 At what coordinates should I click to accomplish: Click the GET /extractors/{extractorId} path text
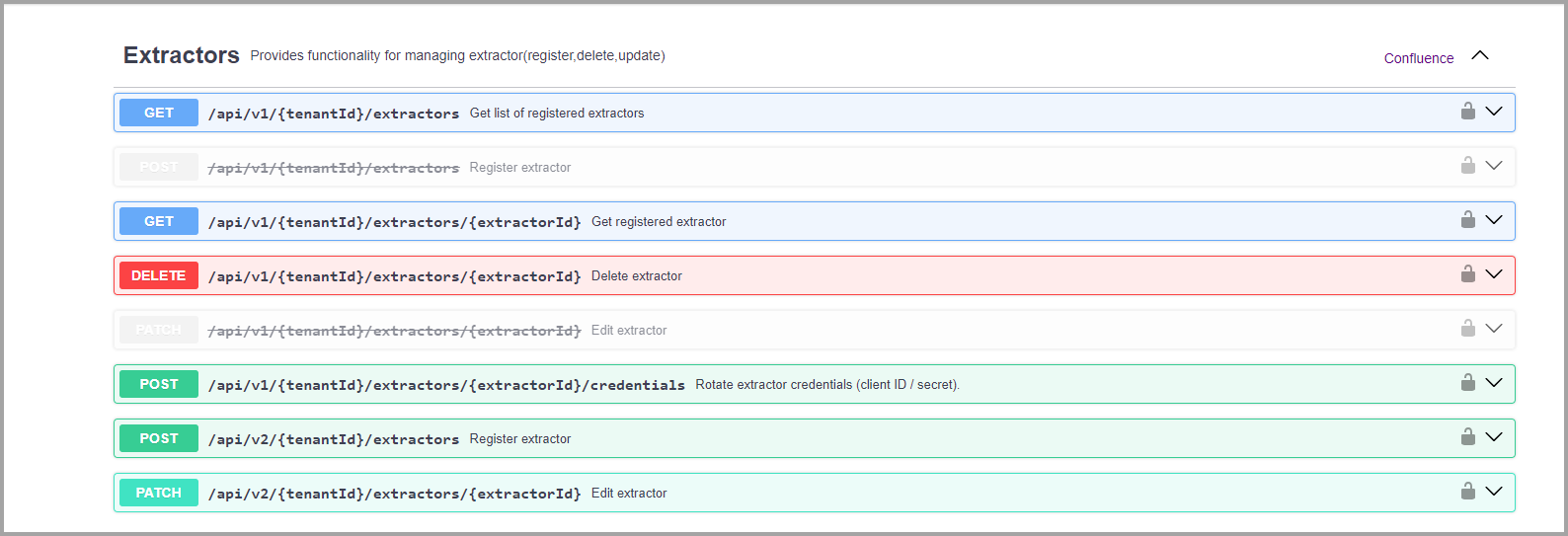click(x=394, y=222)
